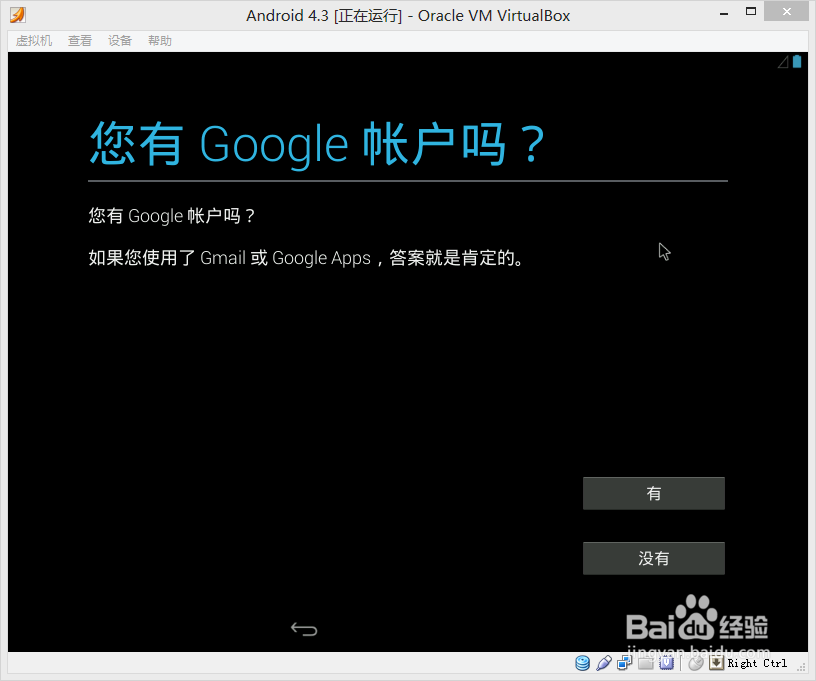This screenshot has height=681, width=816.
Task: Click the window resize grip corner
Action: [x=802, y=667]
